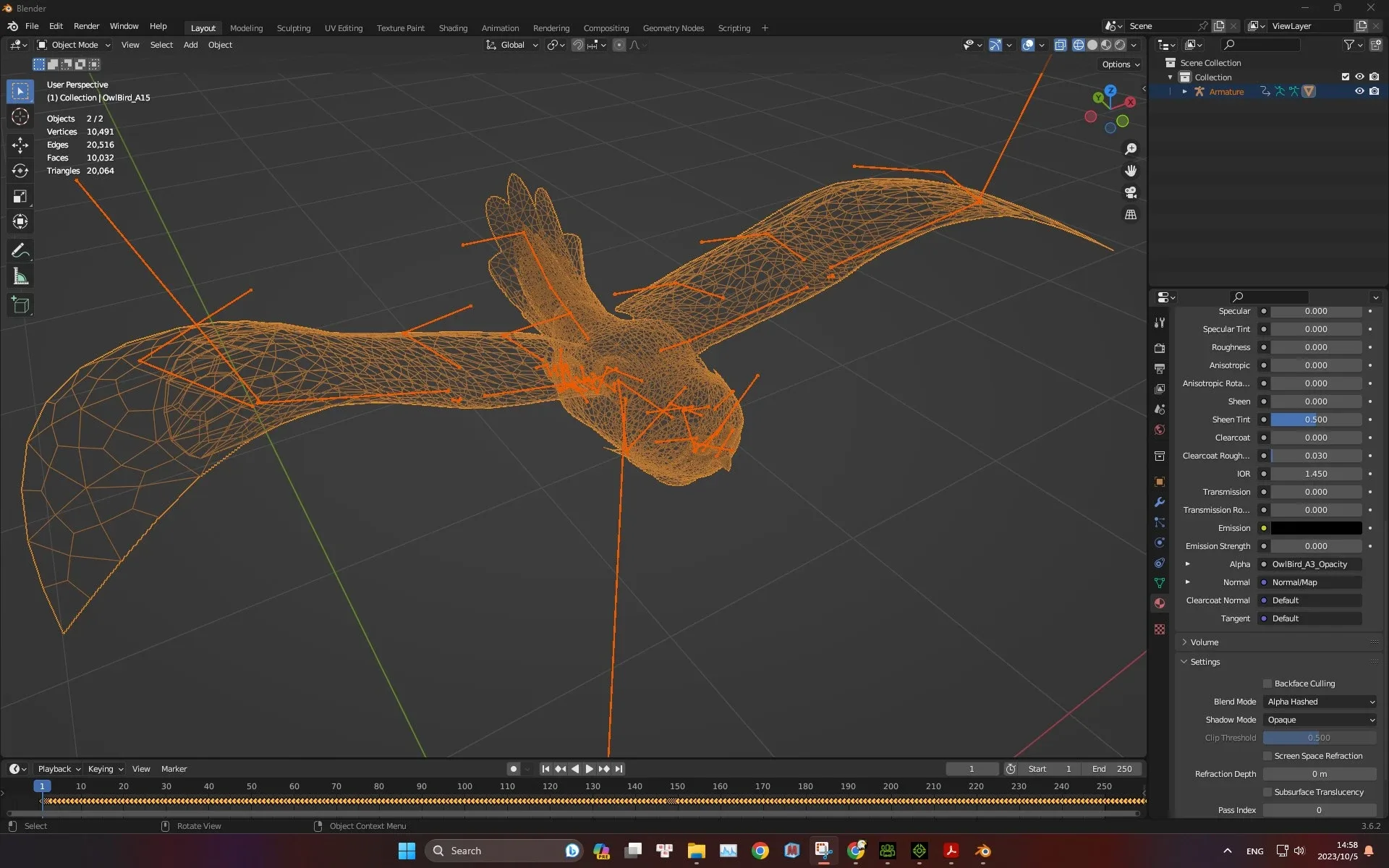
Task: Hide Armature in viewport via eye icon
Action: click(x=1359, y=91)
